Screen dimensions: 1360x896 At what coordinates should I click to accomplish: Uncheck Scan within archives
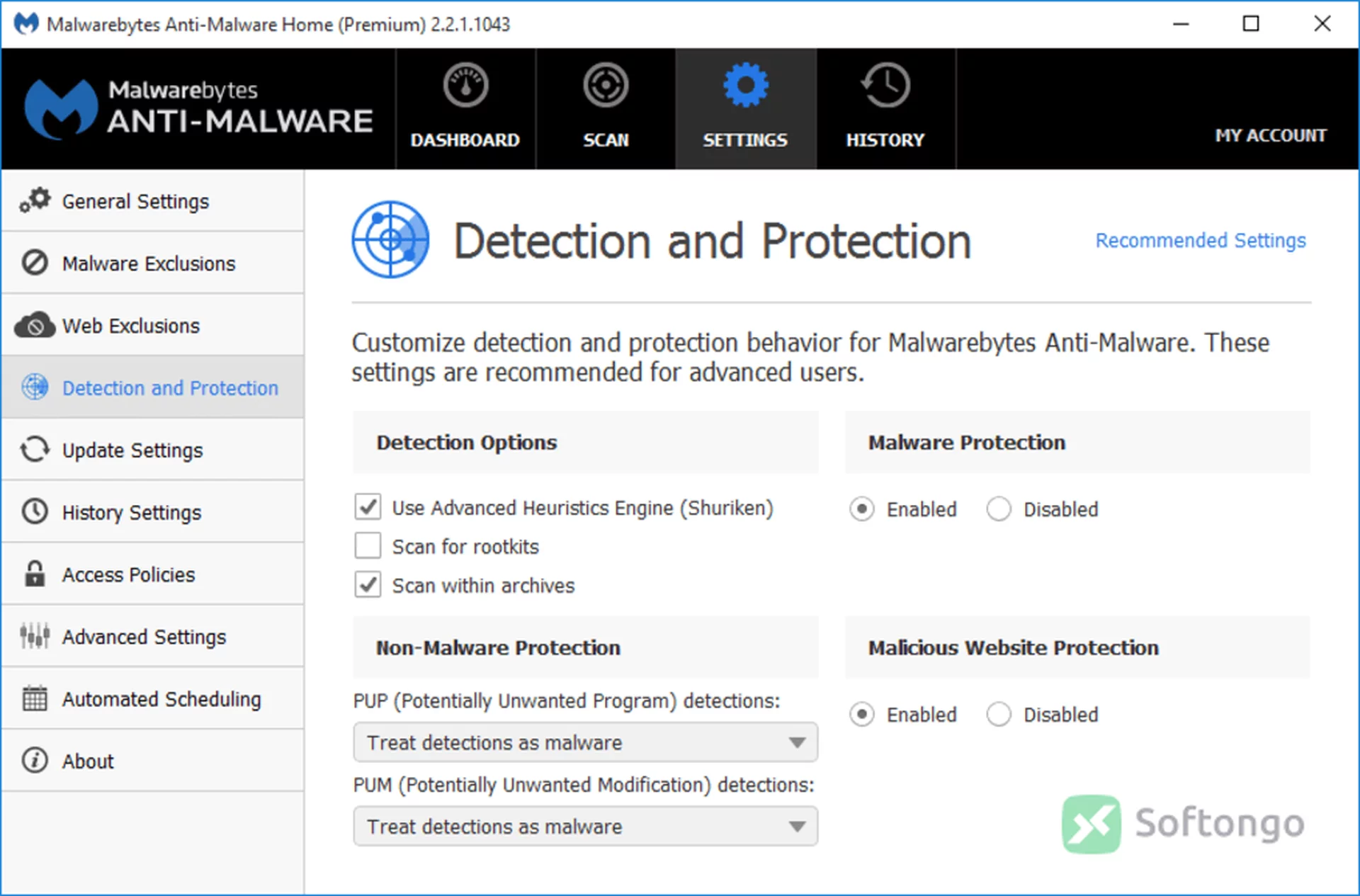(x=368, y=585)
